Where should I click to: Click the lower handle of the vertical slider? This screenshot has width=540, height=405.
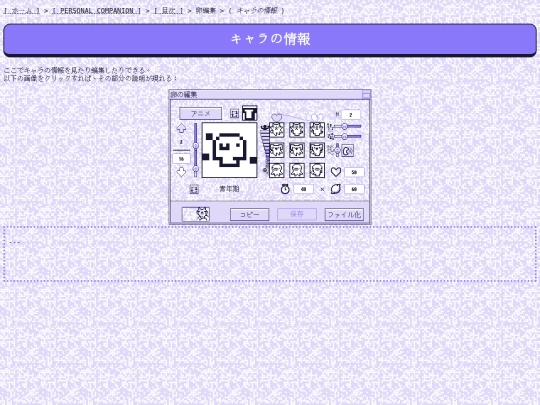(195, 169)
